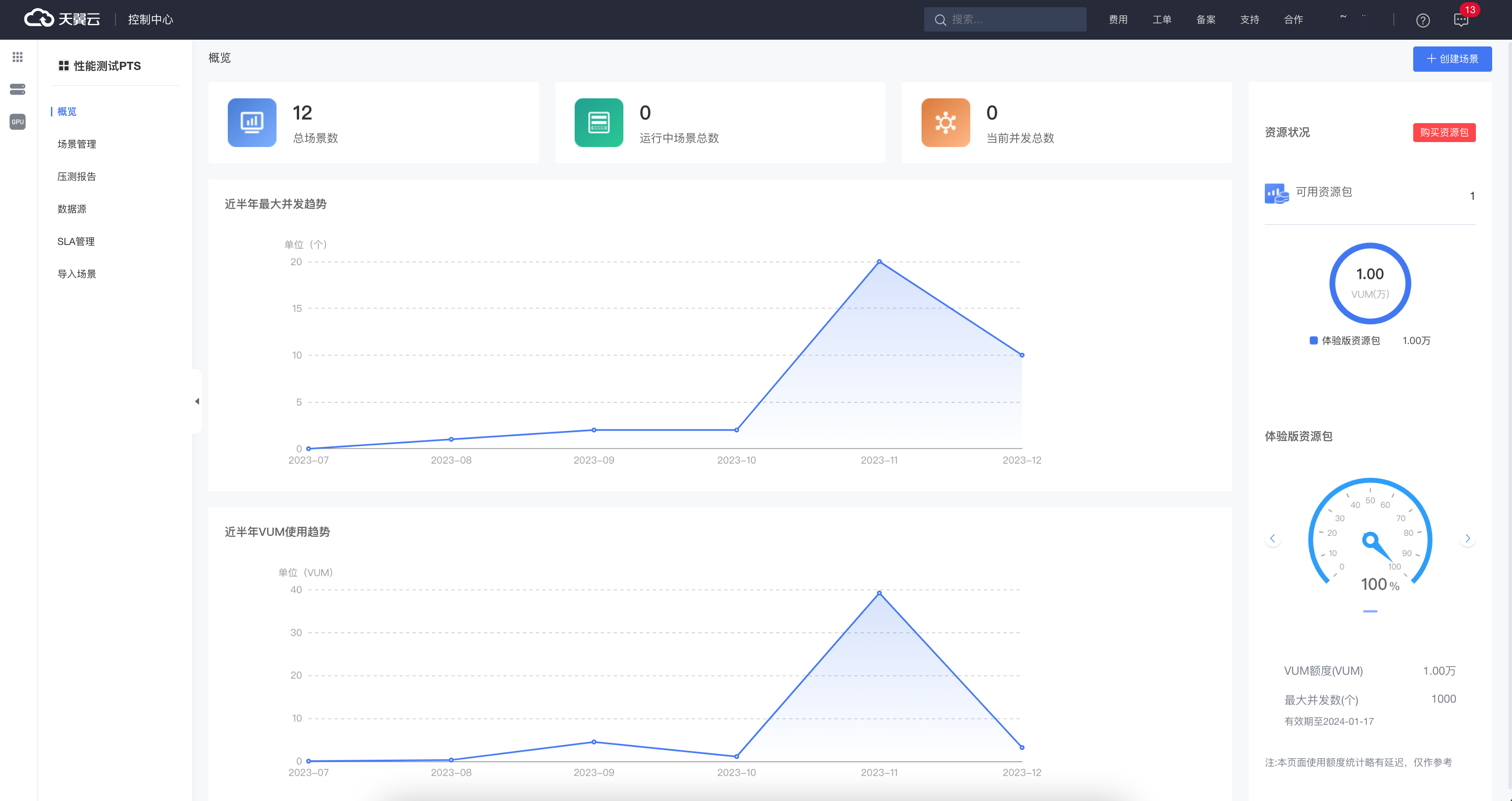This screenshot has height=801, width=1512.
Task: Click the server icon in left rail
Action: pyautogui.click(x=18, y=89)
